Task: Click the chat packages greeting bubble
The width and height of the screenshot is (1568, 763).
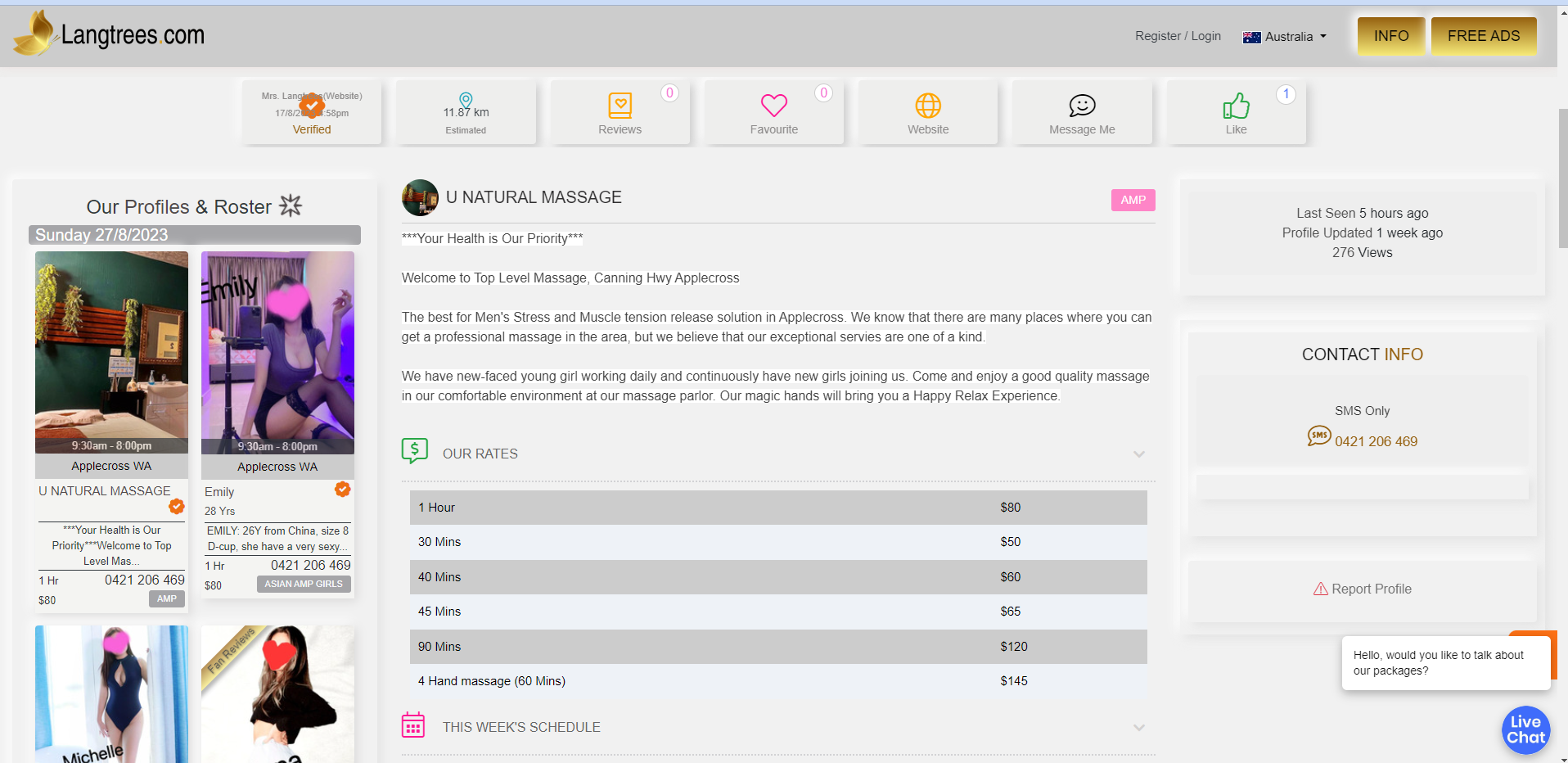Action: coord(1446,663)
